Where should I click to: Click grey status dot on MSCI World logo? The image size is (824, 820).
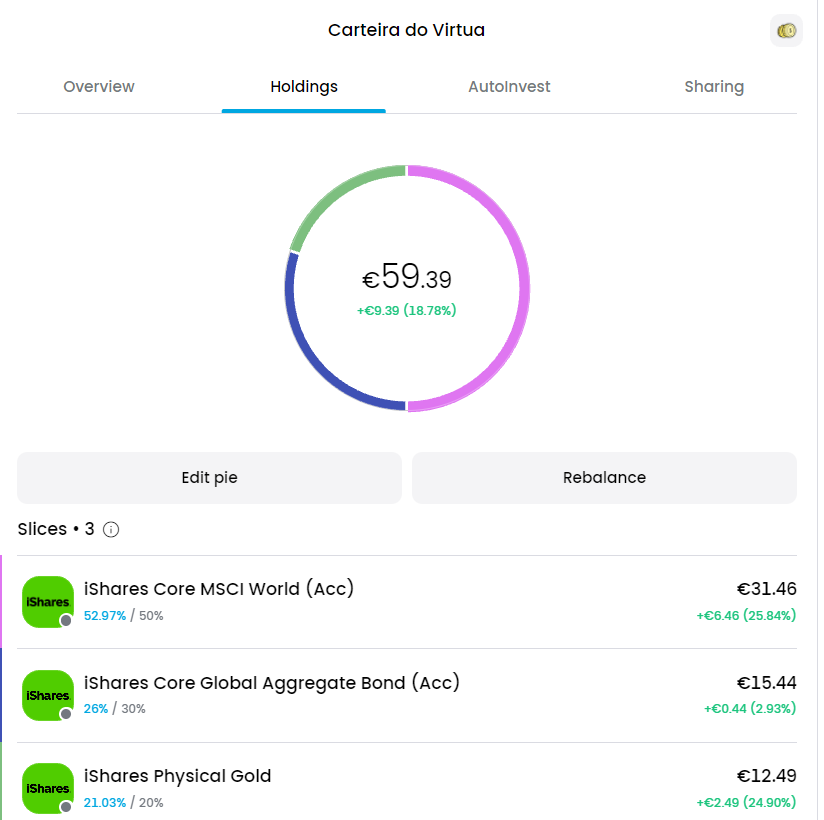click(66, 620)
